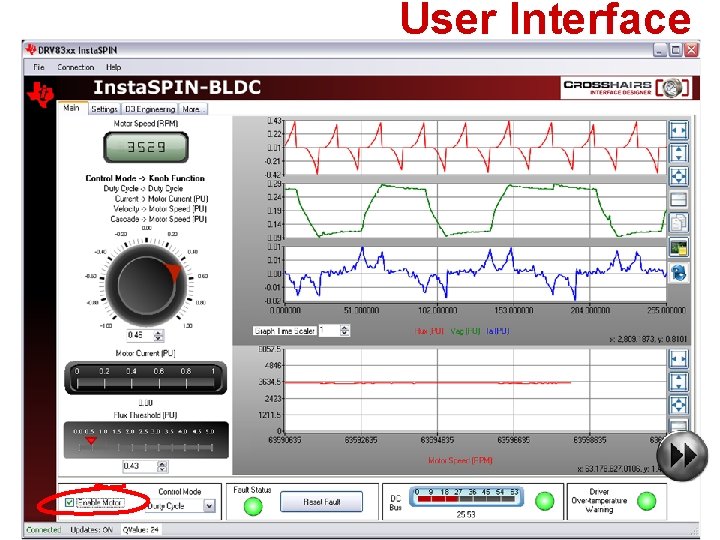Click the DRV83xx InstaSPIN title bar icon
Viewport: 720px width, 540px height.
coord(31,49)
